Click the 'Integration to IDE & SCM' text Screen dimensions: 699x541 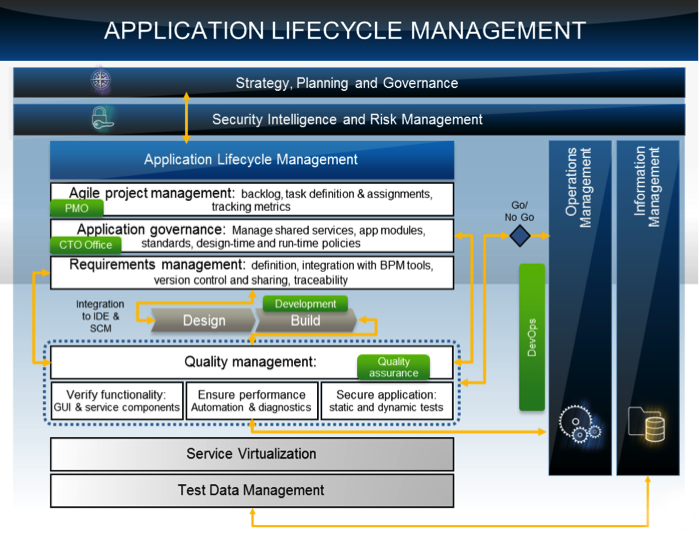coord(100,316)
